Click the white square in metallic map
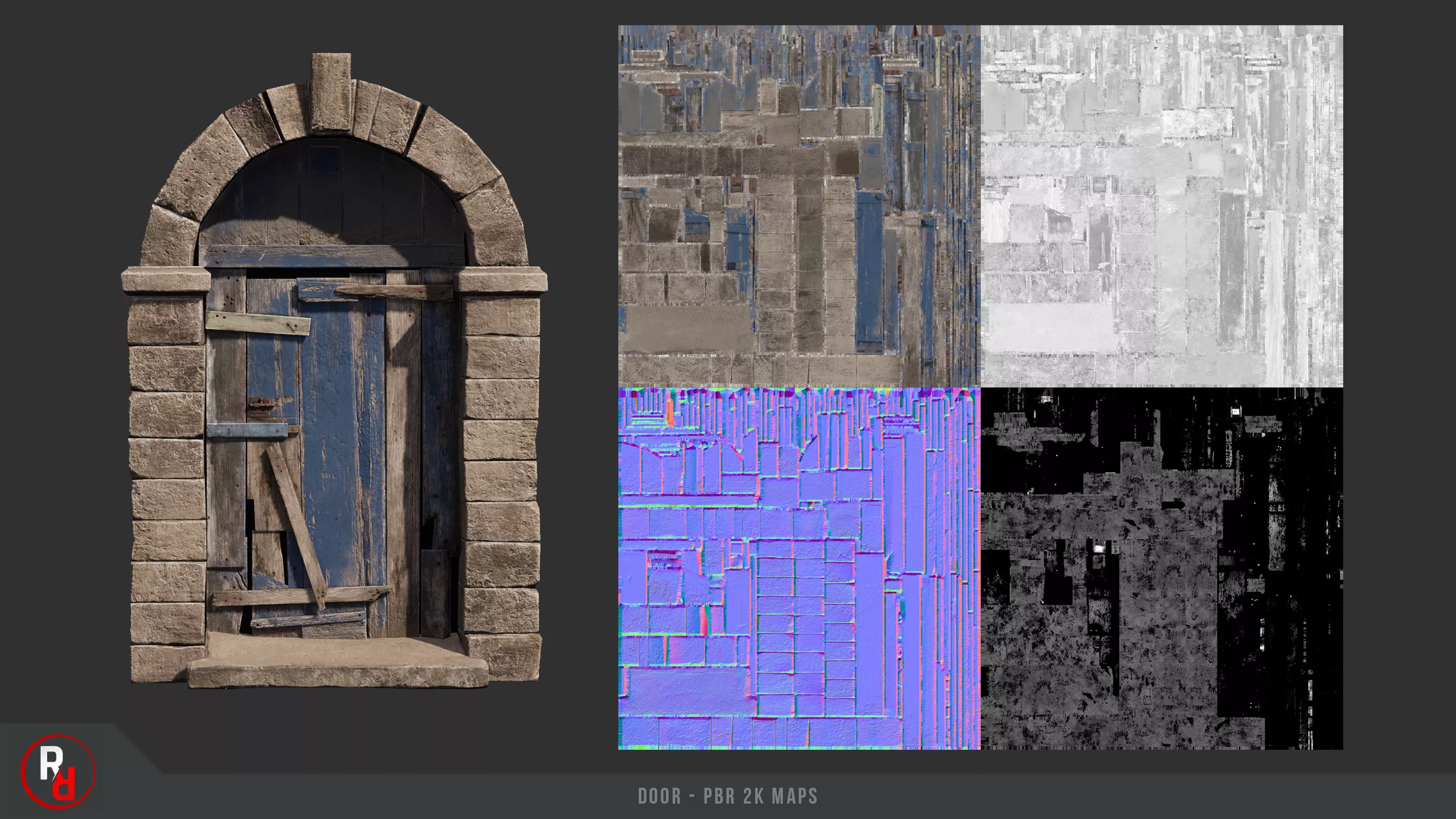Screen dimensions: 1456x819 pyautogui.click(x=1098, y=548)
